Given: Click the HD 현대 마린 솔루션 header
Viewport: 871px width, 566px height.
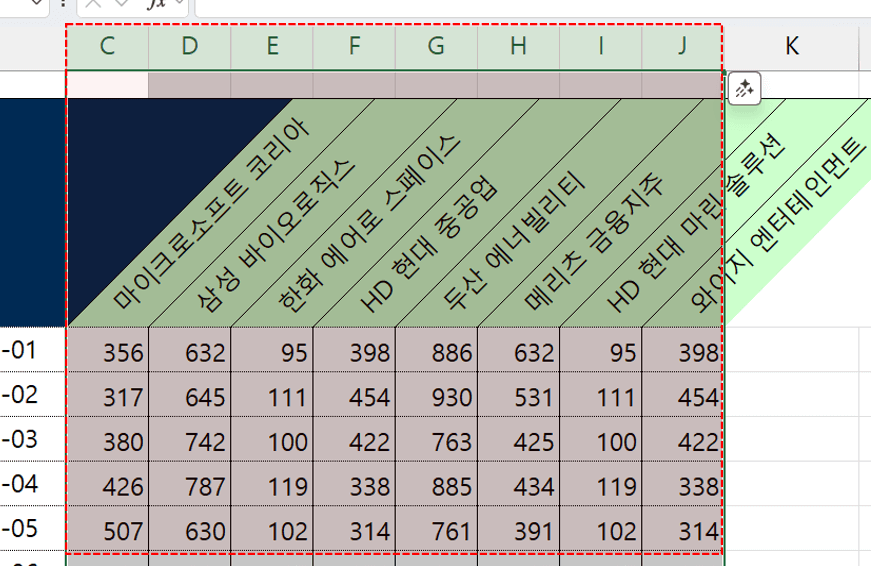Looking at the screenshot, I should pyautogui.click(x=694, y=223).
